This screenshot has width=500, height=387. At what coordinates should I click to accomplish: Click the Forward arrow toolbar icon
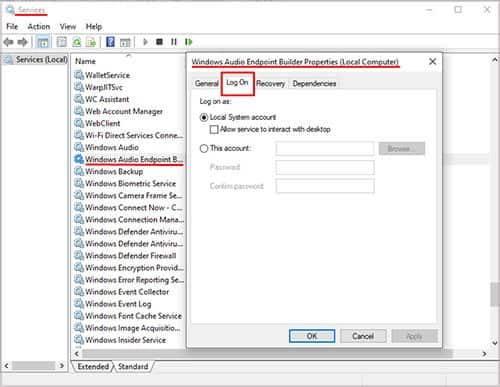coord(23,42)
